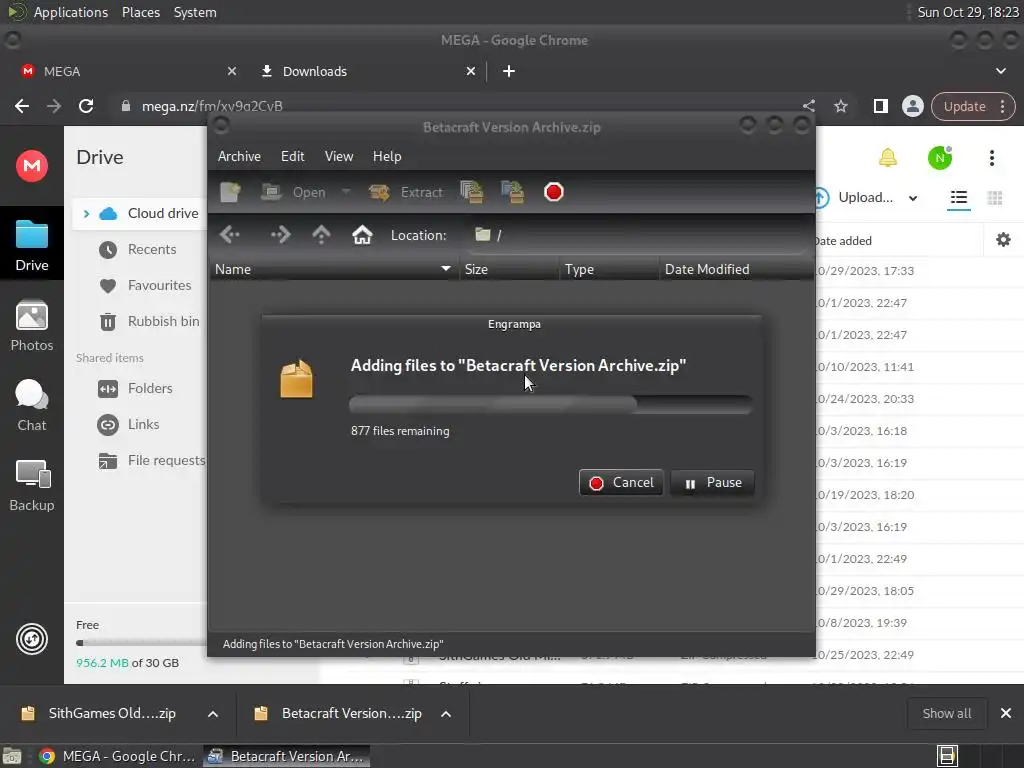
Task: Click the red Stop icon in toolbar
Action: 554,192
